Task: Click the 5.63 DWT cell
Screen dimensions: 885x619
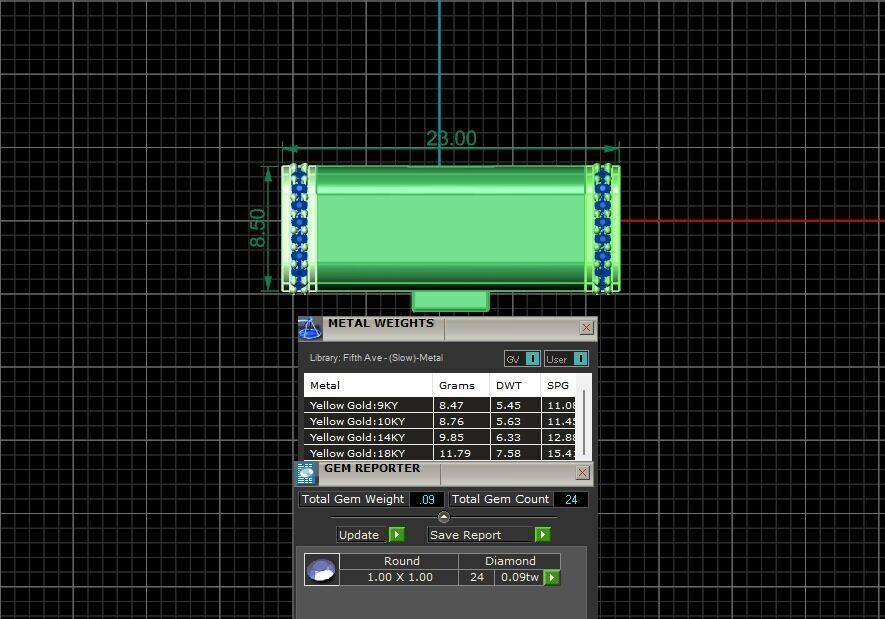Action: click(515, 421)
